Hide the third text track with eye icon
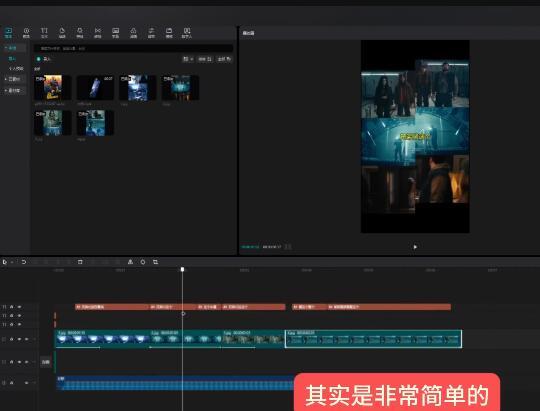The height and width of the screenshot is (411, 540). coord(19,325)
